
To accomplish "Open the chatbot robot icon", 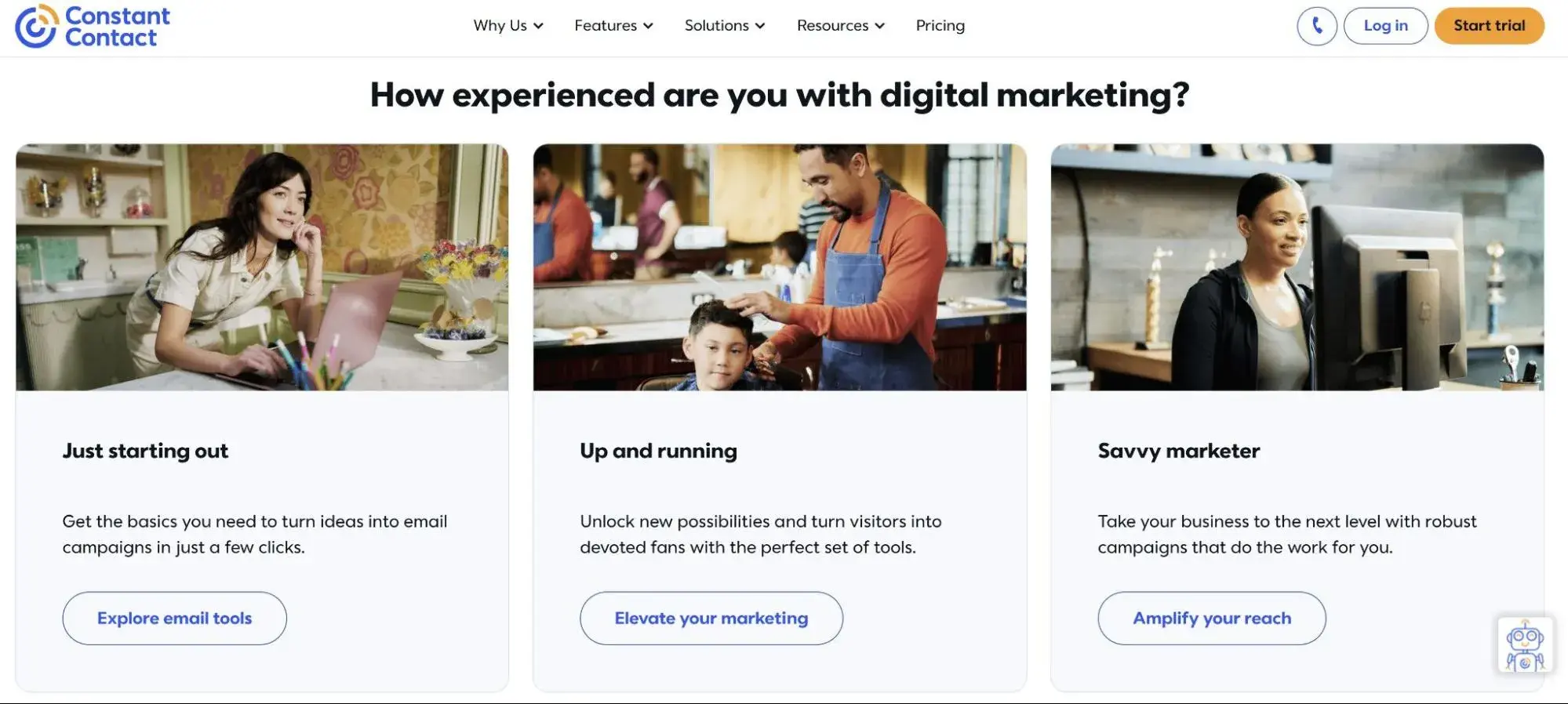I will coord(1524,645).
